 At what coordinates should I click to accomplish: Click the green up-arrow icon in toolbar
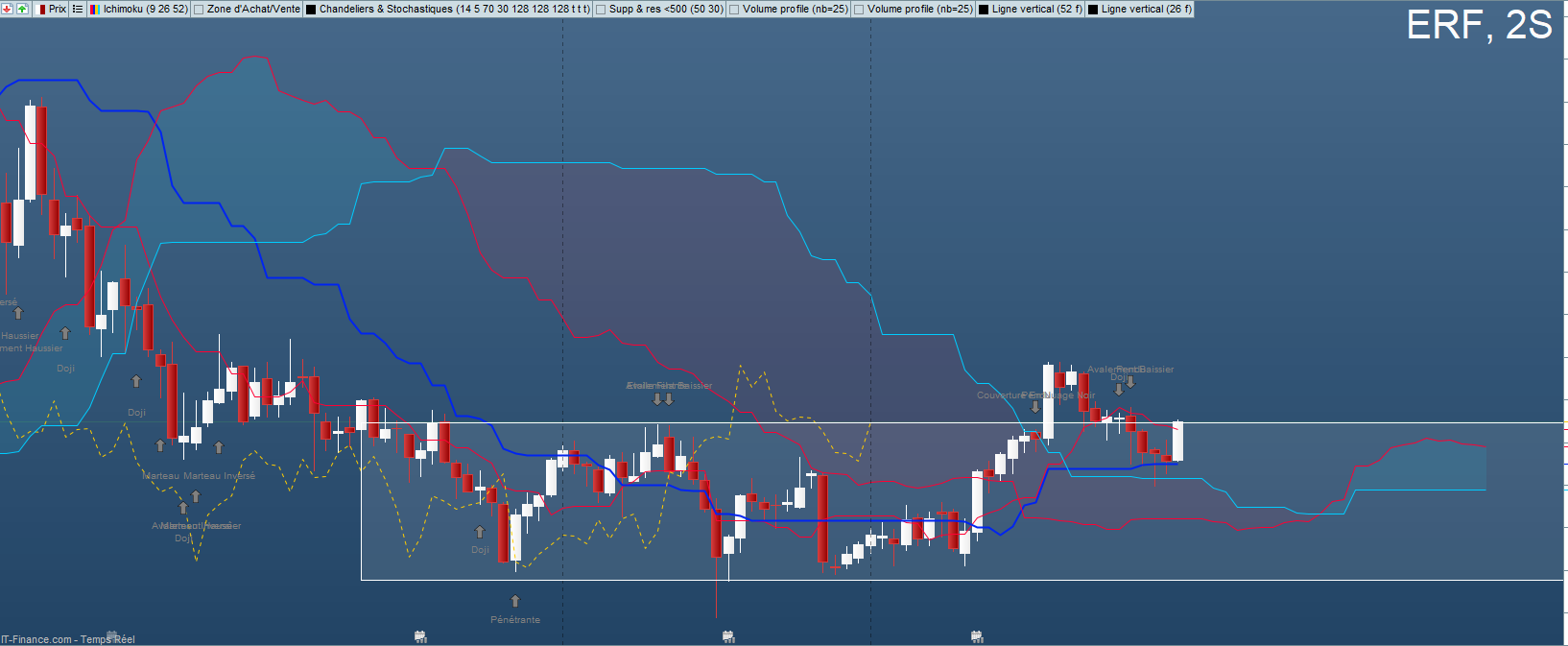(x=22, y=9)
